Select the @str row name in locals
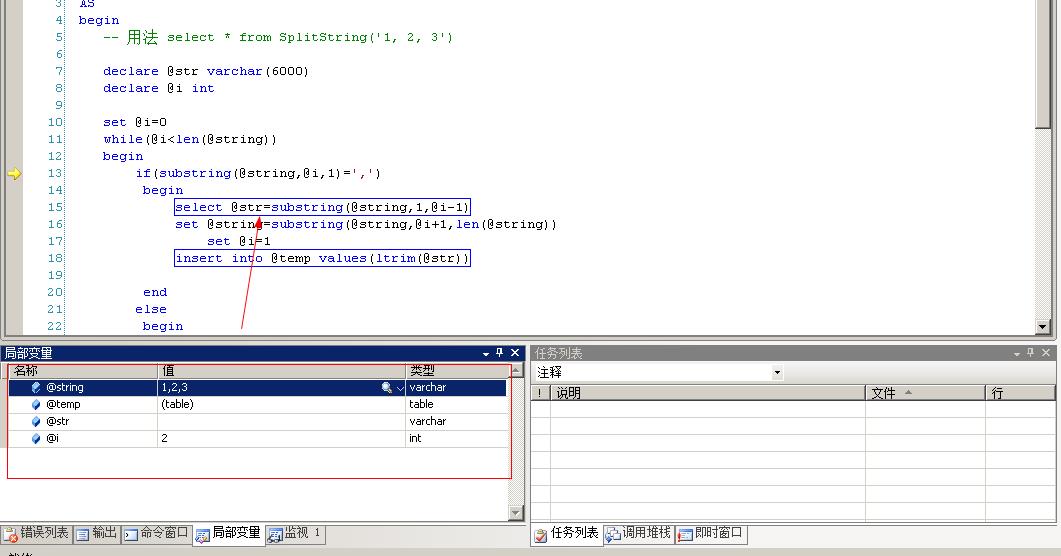 point(58,421)
